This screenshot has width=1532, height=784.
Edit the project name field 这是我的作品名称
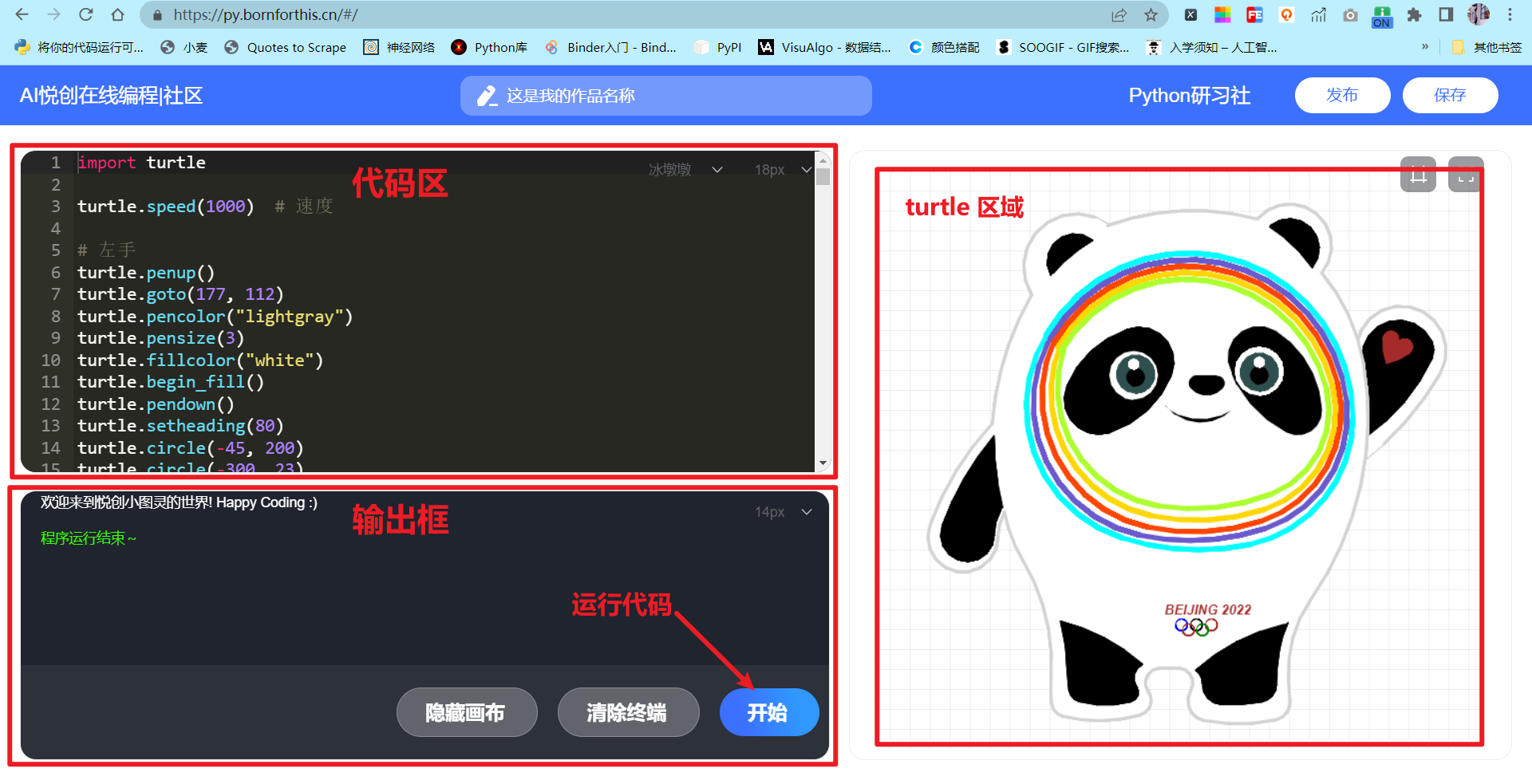coord(666,96)
